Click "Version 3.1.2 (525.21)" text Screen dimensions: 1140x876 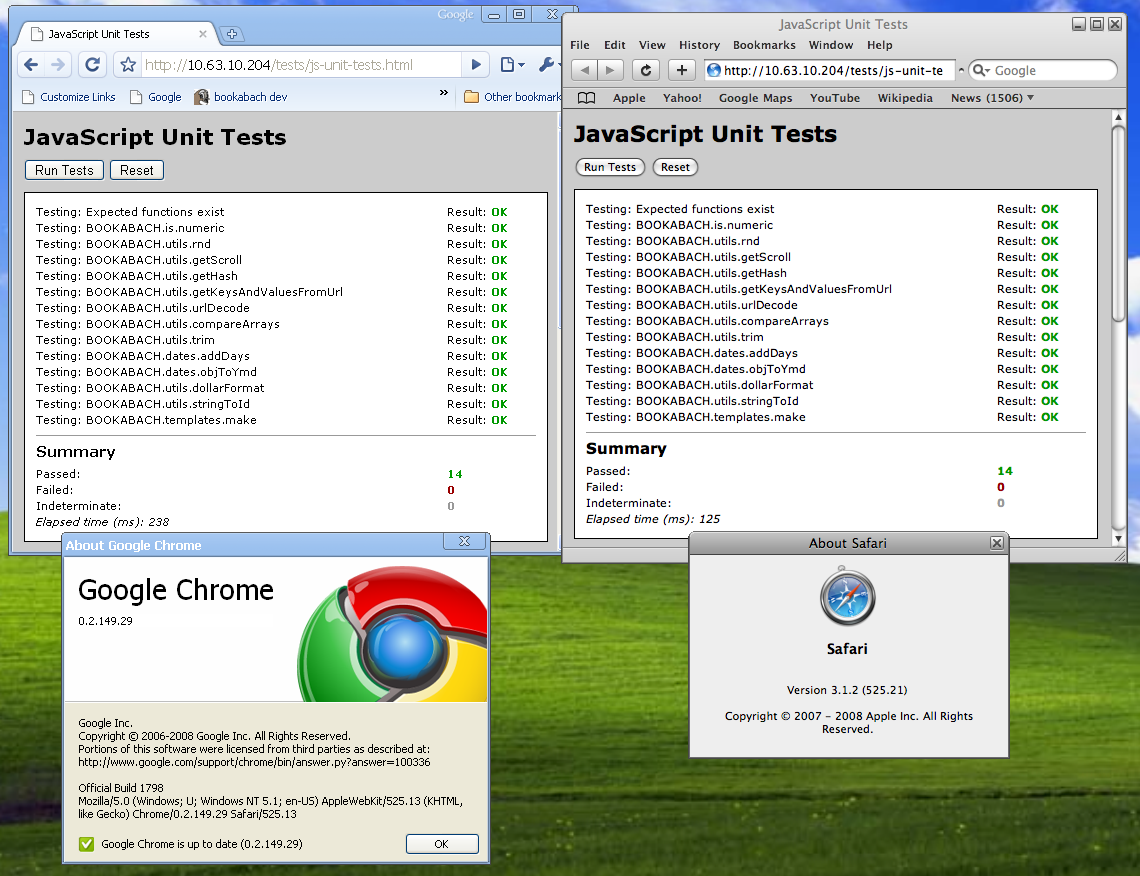click(x=847, y=690)
